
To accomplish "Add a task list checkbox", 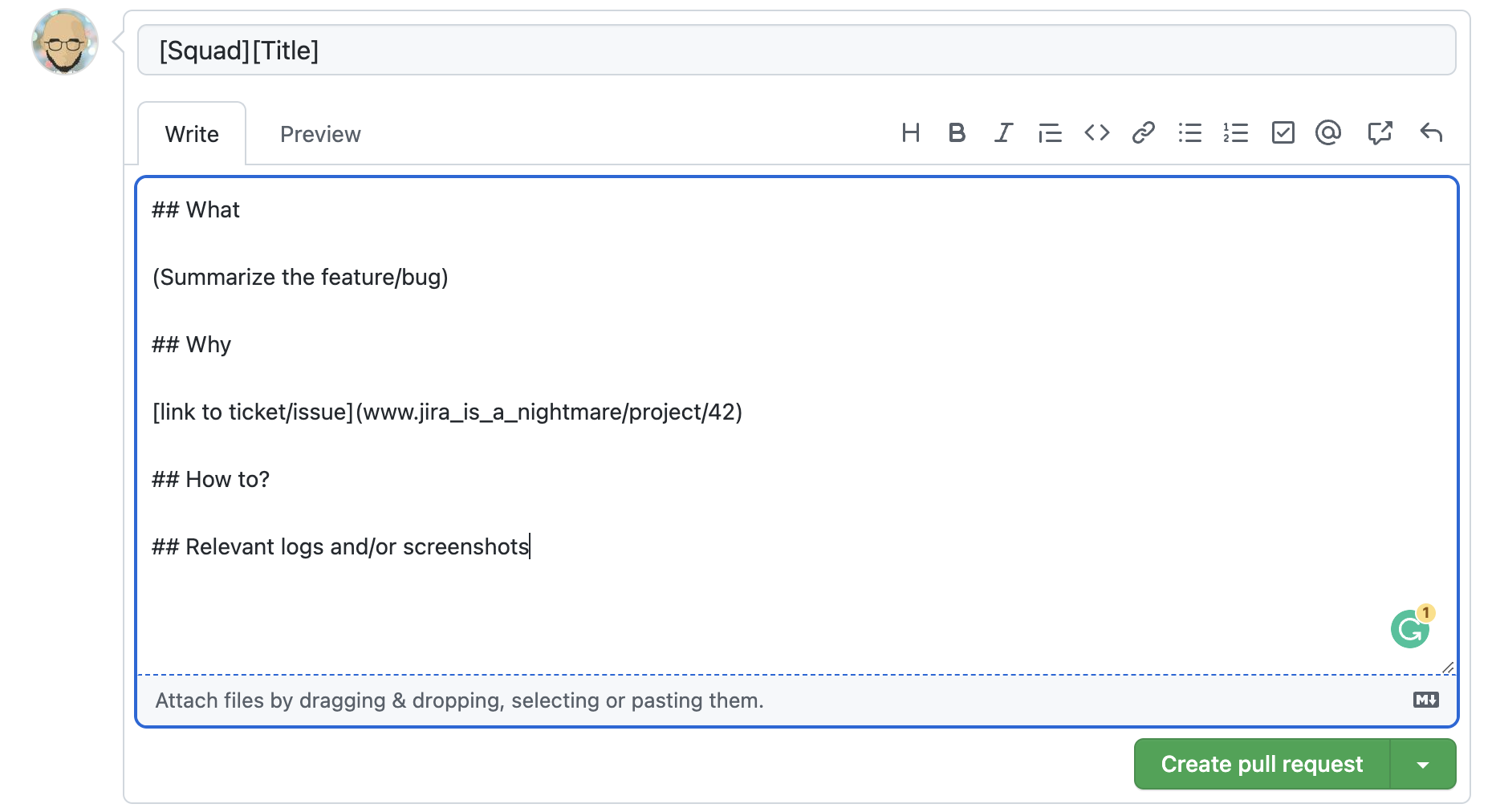I will pos(1283,132).
